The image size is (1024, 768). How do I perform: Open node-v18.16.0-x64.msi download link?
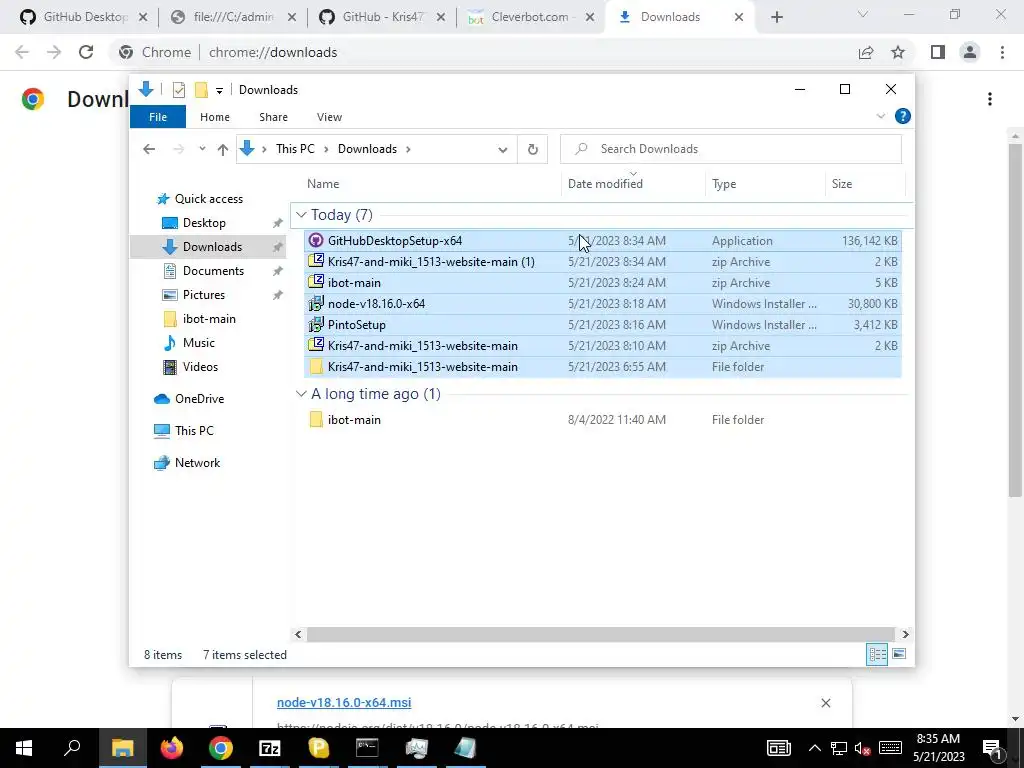coord(344,703)
